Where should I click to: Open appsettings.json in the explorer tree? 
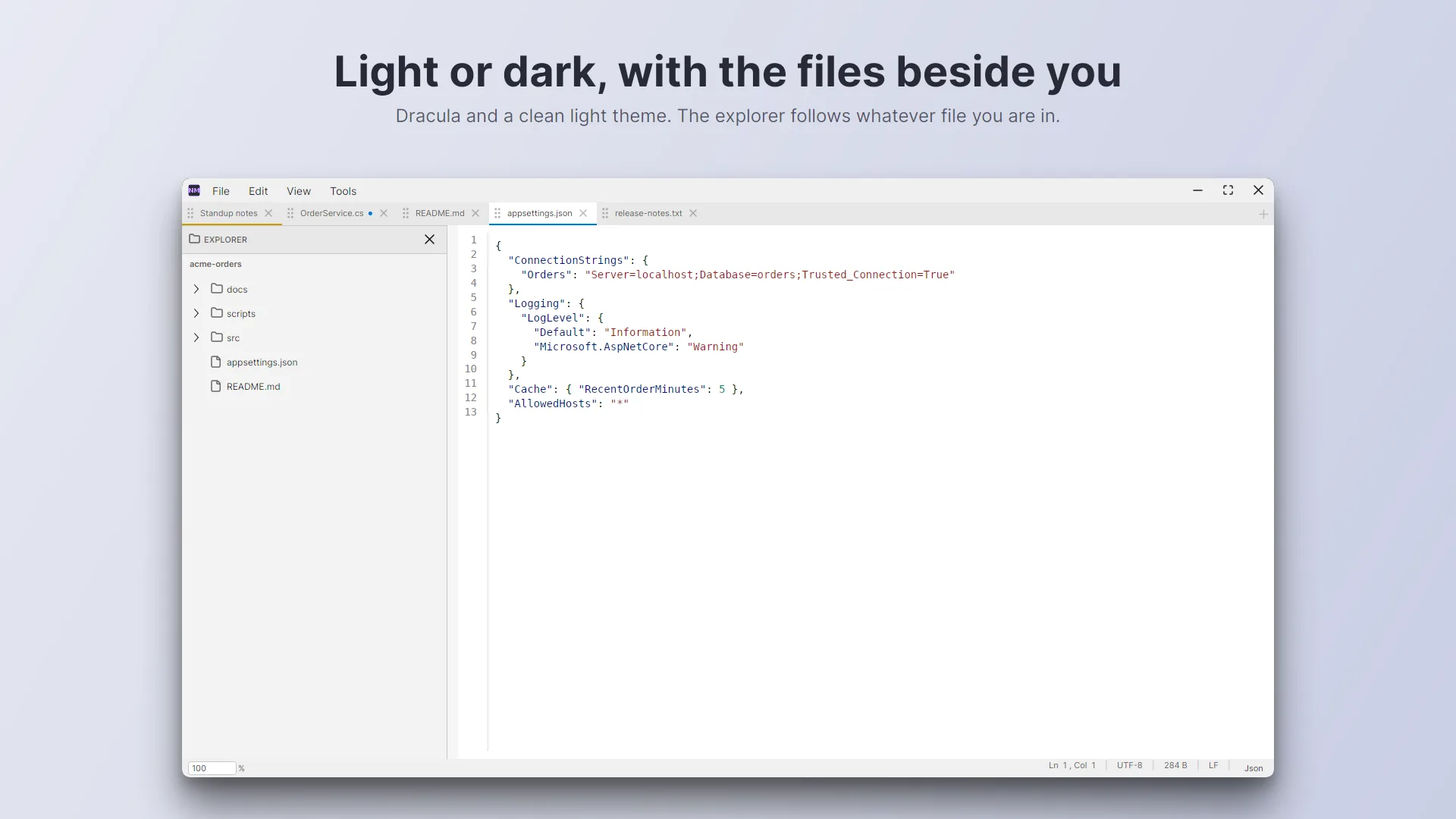[262, 362]
